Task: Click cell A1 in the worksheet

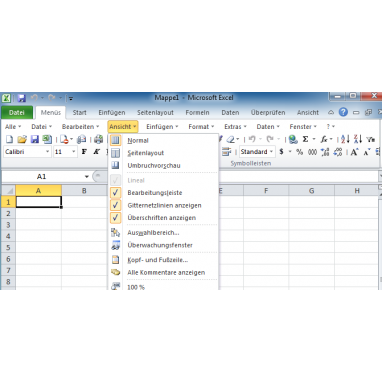Action: tap(39, 202)
